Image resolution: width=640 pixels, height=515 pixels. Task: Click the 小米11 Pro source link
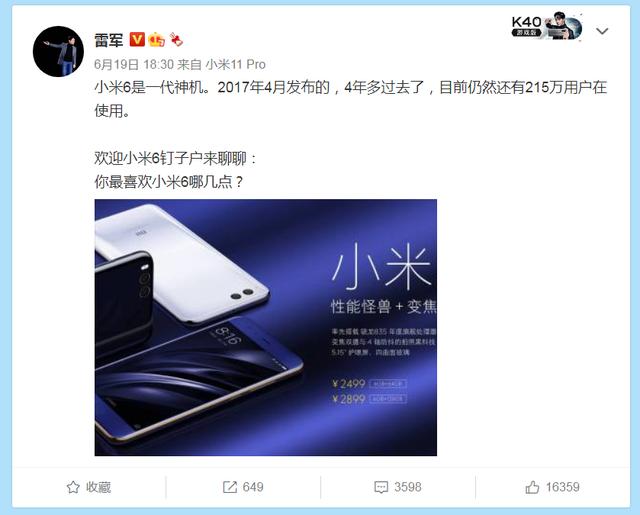click(236, 64)
